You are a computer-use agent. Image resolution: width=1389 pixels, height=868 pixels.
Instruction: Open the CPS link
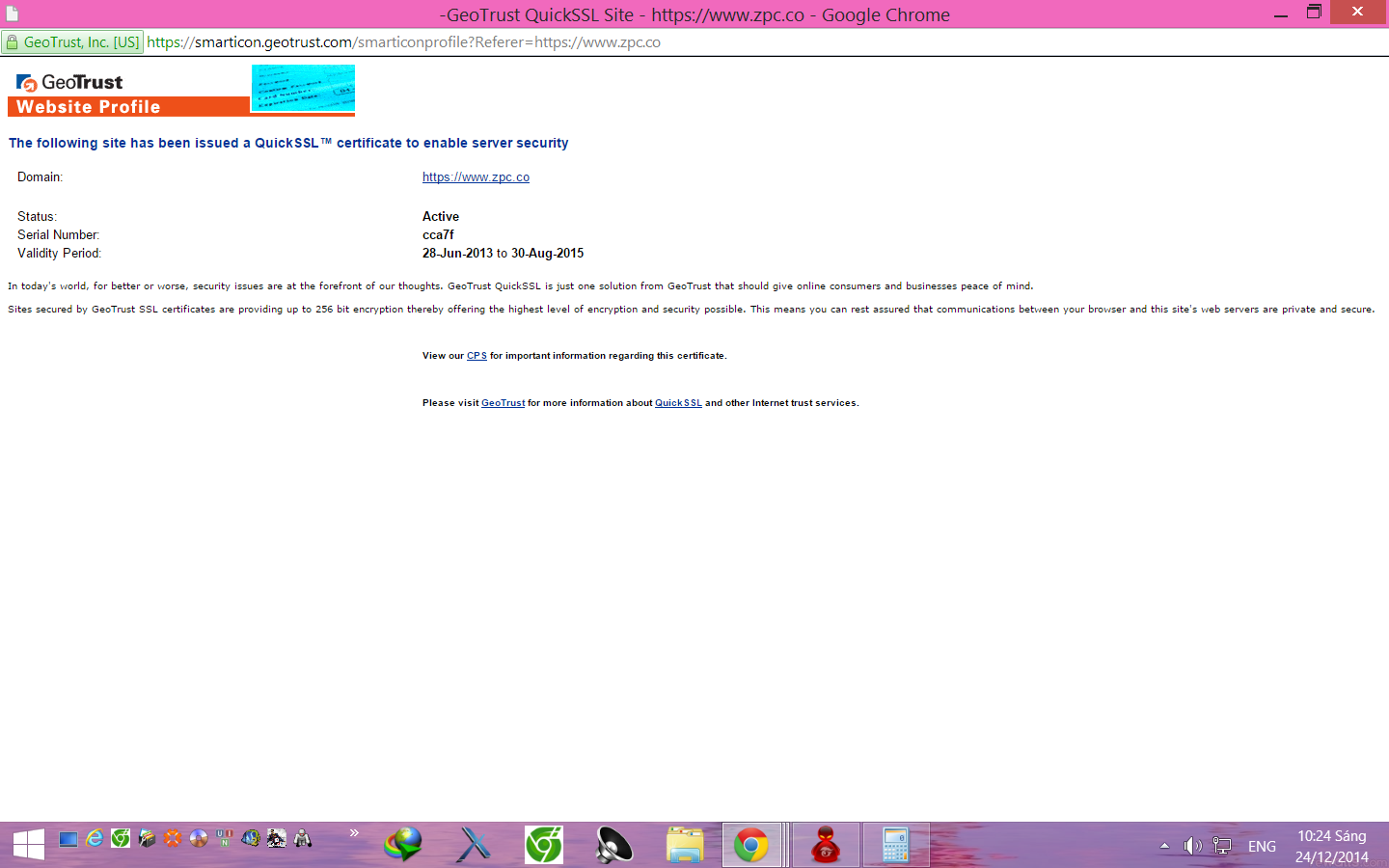477,356
